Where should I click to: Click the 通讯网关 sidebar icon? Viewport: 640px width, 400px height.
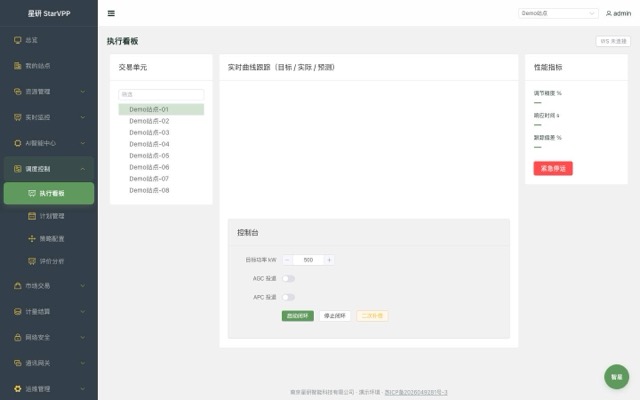click(x=18, y=363)
